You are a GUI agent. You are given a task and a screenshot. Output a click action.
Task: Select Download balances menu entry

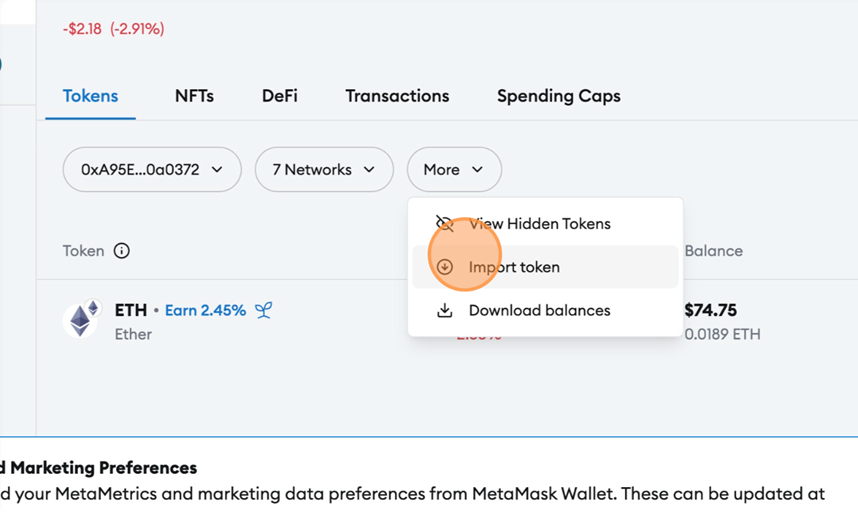click(x=545, y=310)
